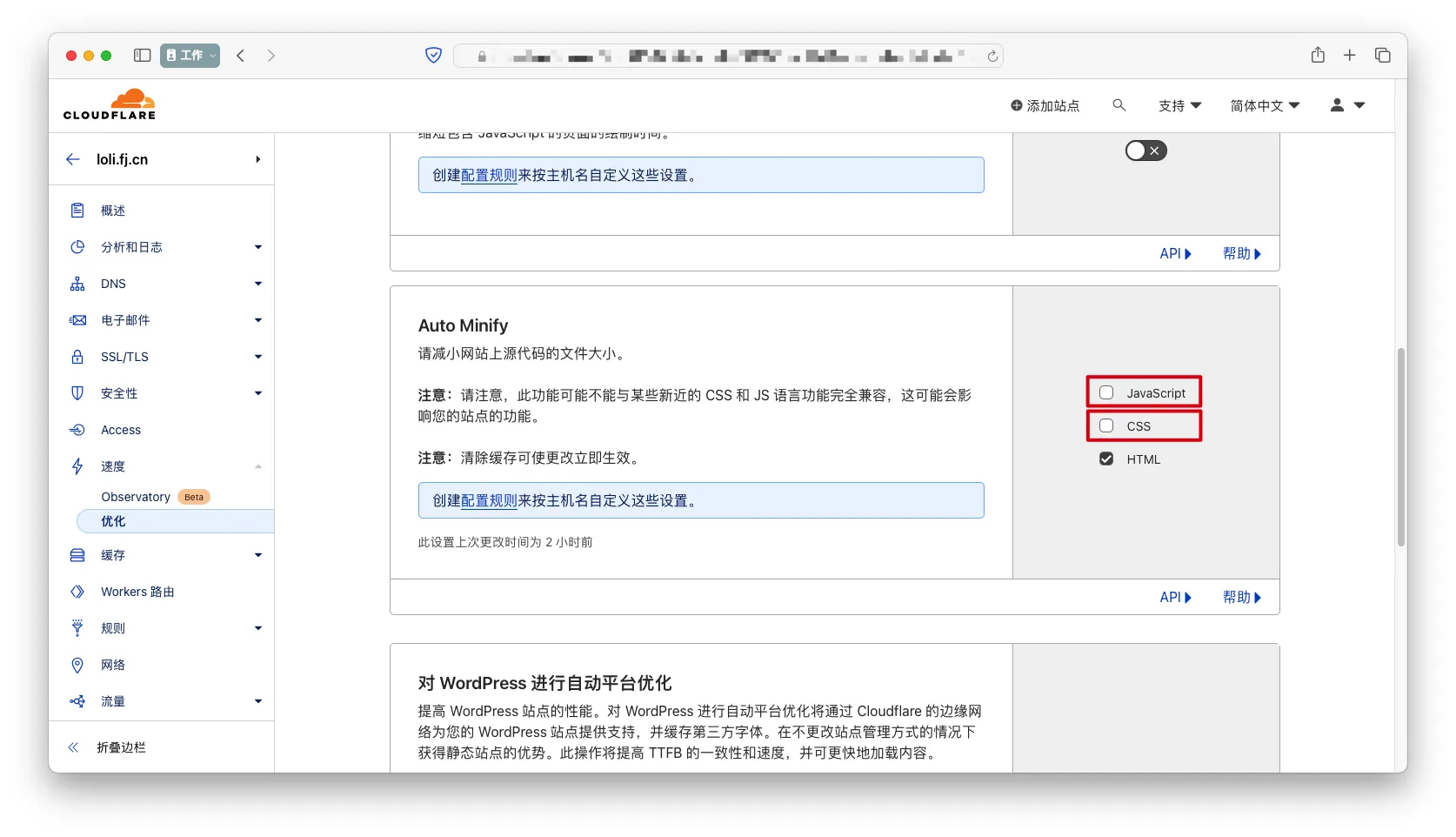Image resolution: width=1456 pixels, height=837 pixels.
Task: Click the Safari privacy shield icon
Action: point(433,56)
